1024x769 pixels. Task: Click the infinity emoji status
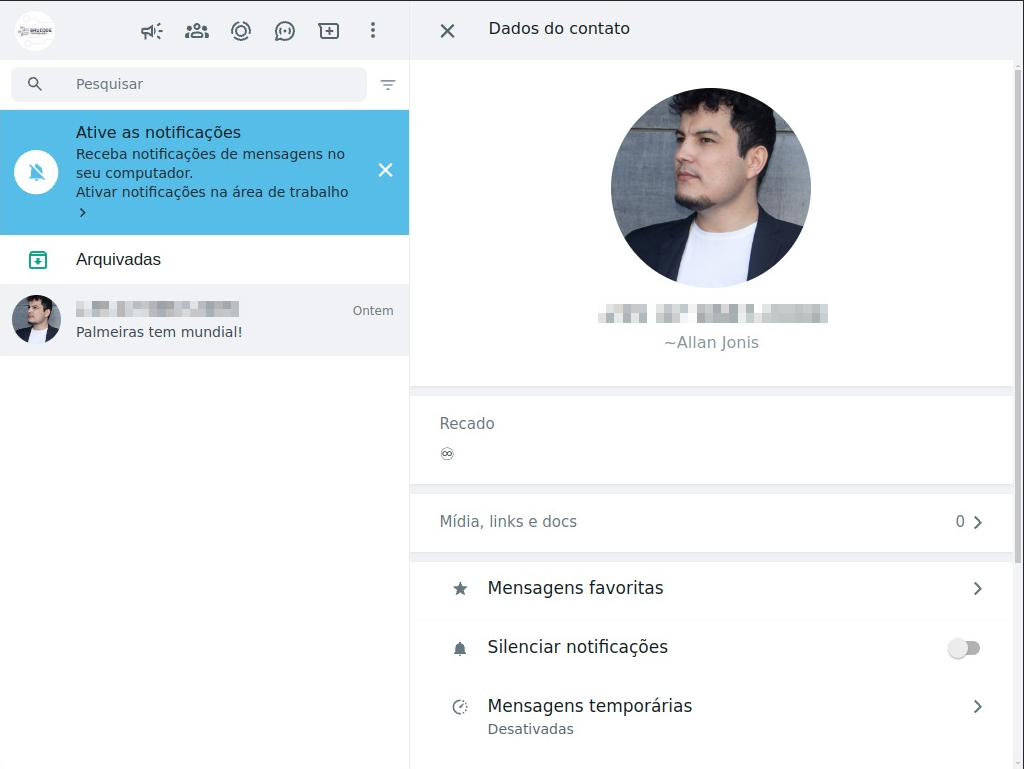coord(447,454)
